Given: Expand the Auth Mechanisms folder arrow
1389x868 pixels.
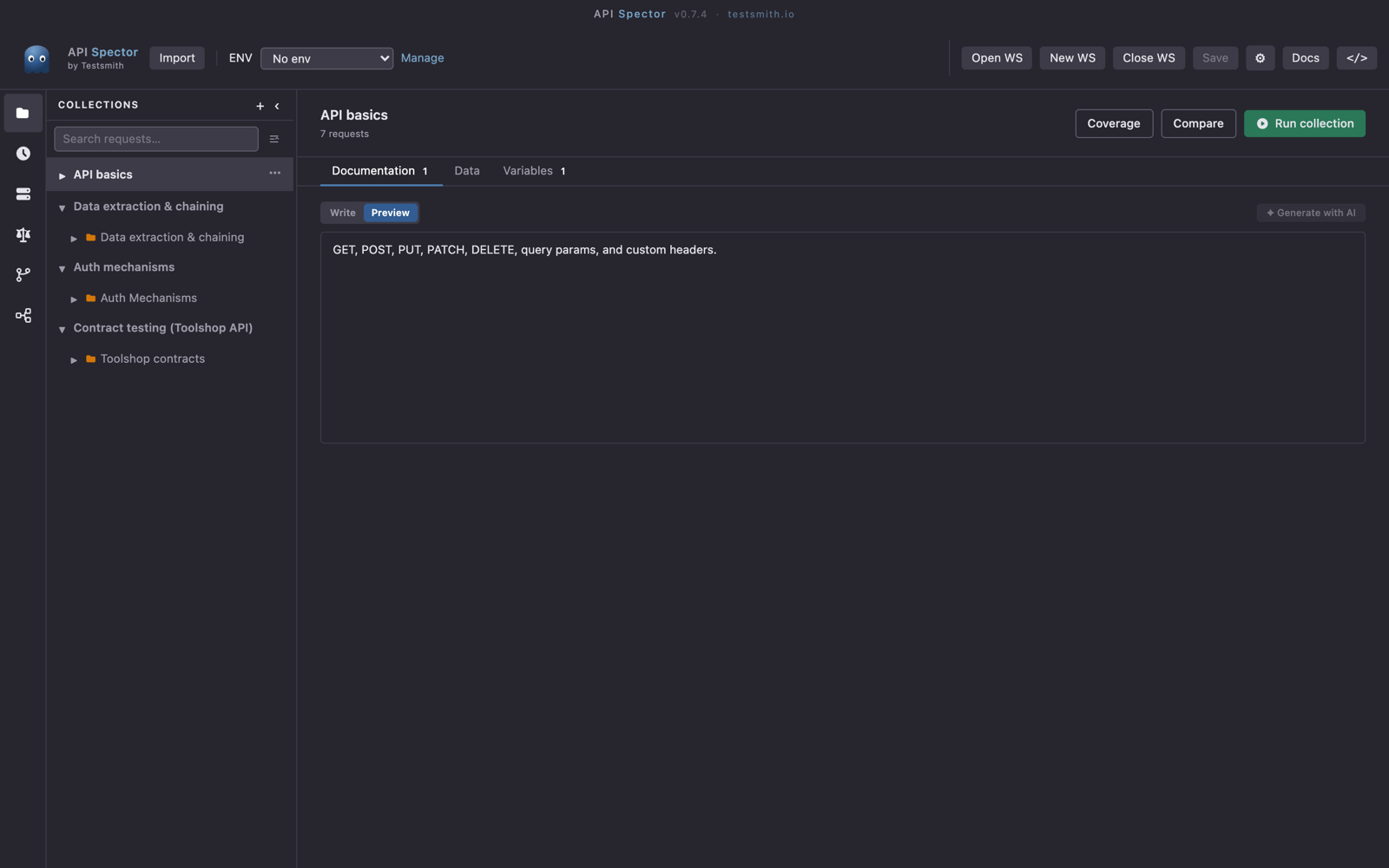Looking at the screenshot, I should tap(74, 299).
